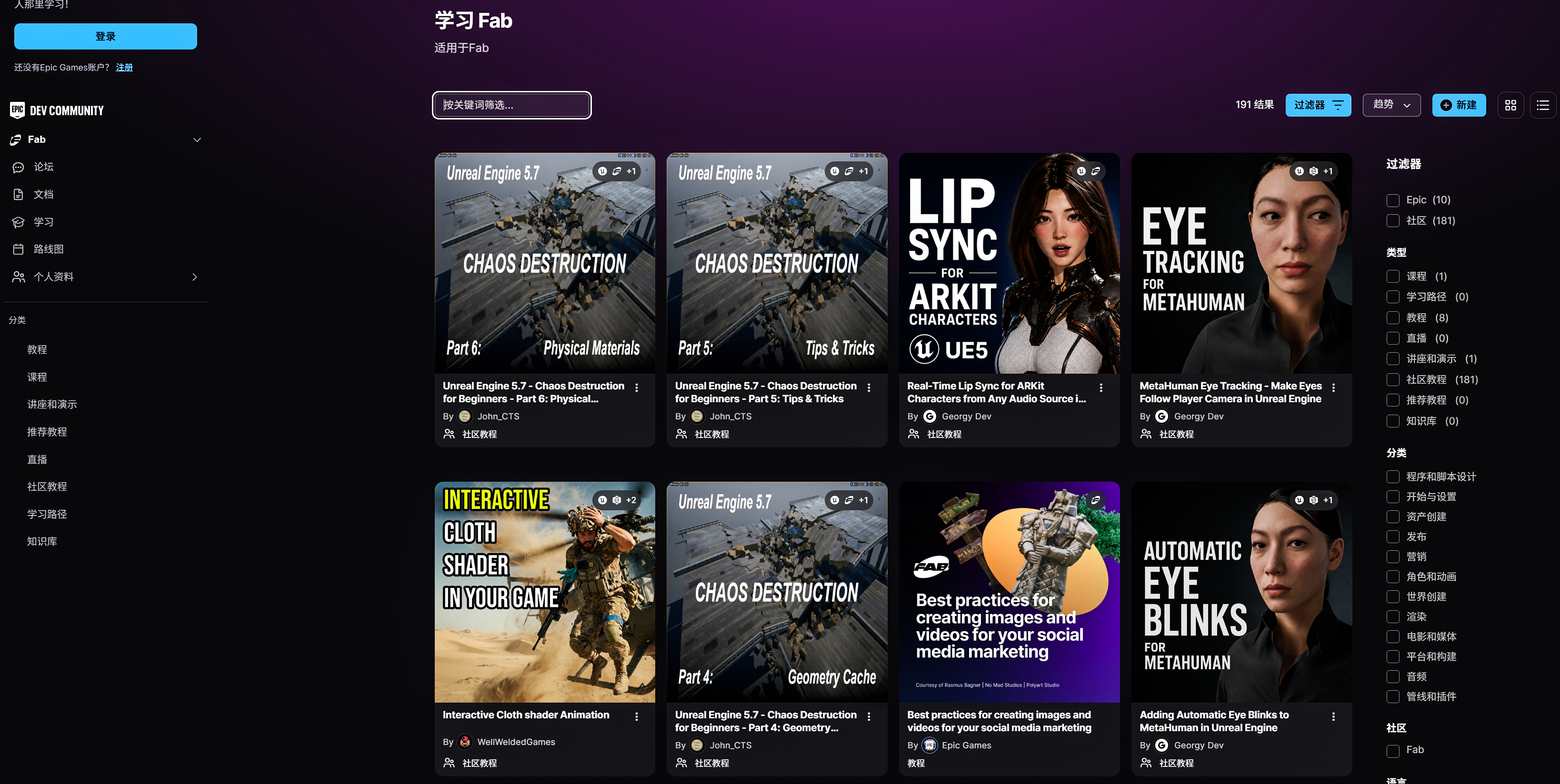
Task: Open options menu for MetaHuman Eye Tracking card
Action: (x=1333, y=387)
